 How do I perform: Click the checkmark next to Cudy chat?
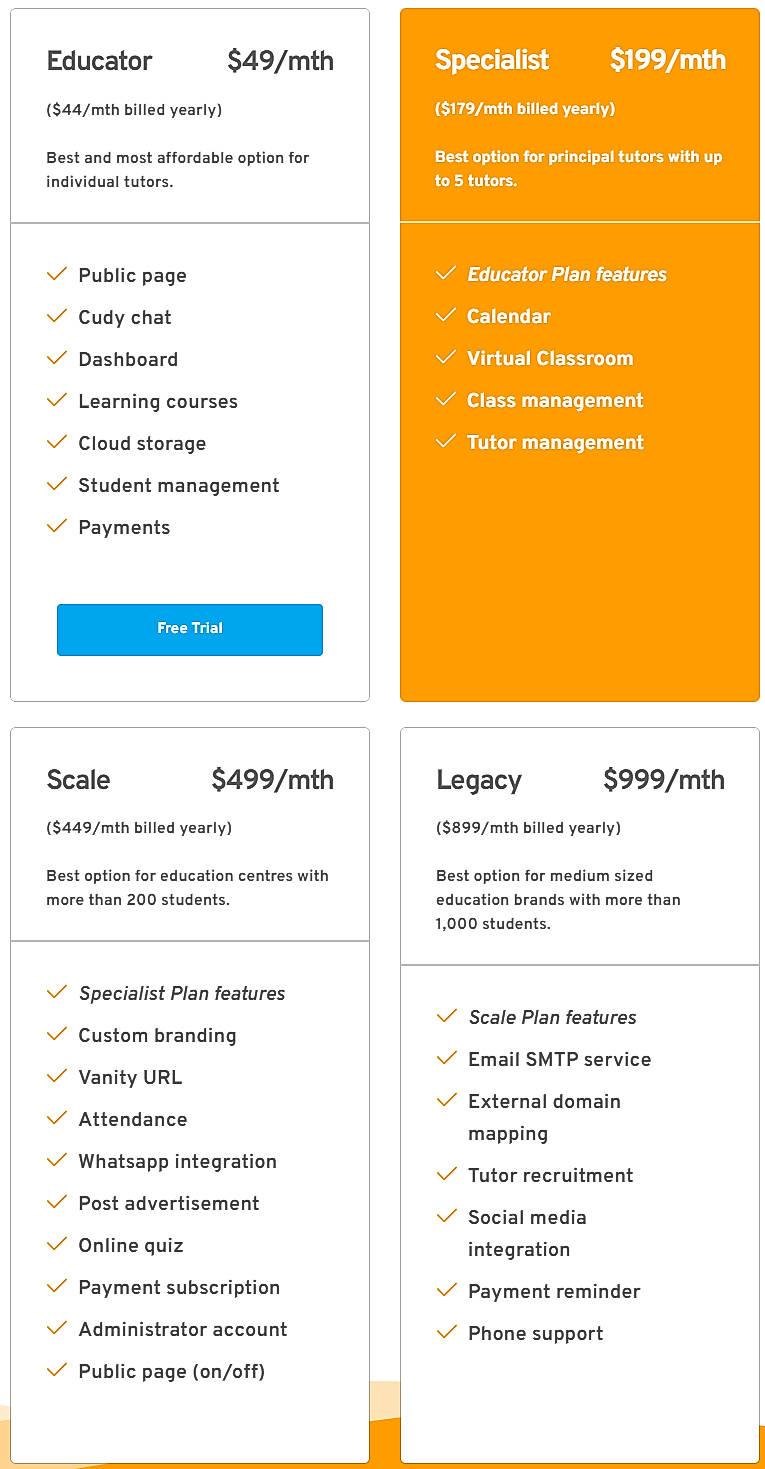pos(57,316)
